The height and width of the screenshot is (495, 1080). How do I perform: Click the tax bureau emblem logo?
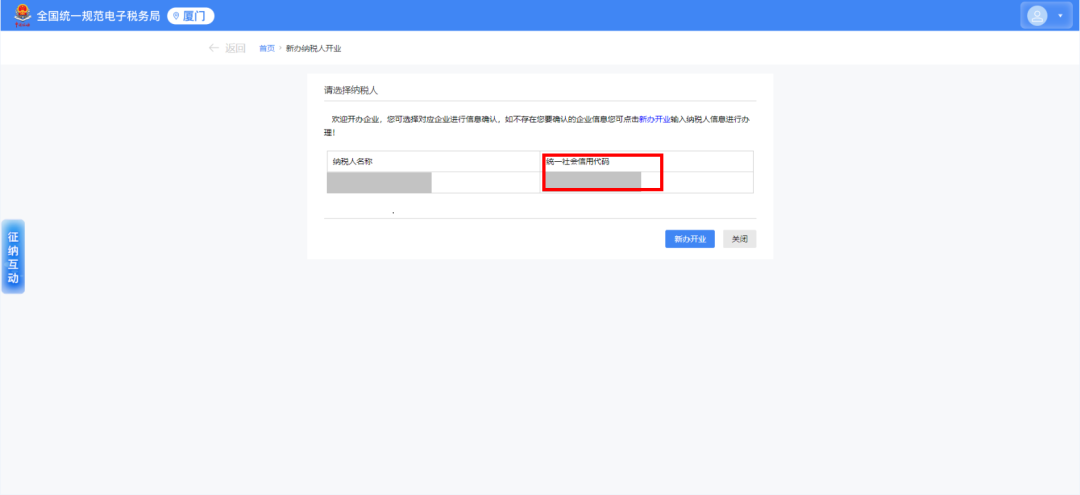(23, 15)
